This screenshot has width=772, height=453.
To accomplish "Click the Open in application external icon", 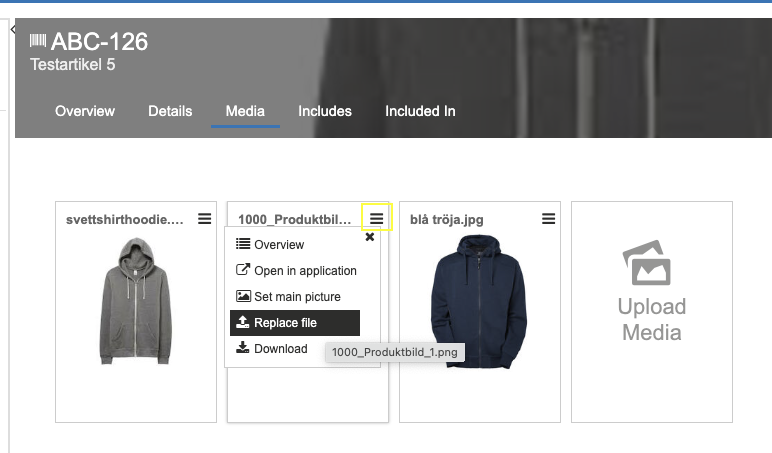I will click(243, 269).
